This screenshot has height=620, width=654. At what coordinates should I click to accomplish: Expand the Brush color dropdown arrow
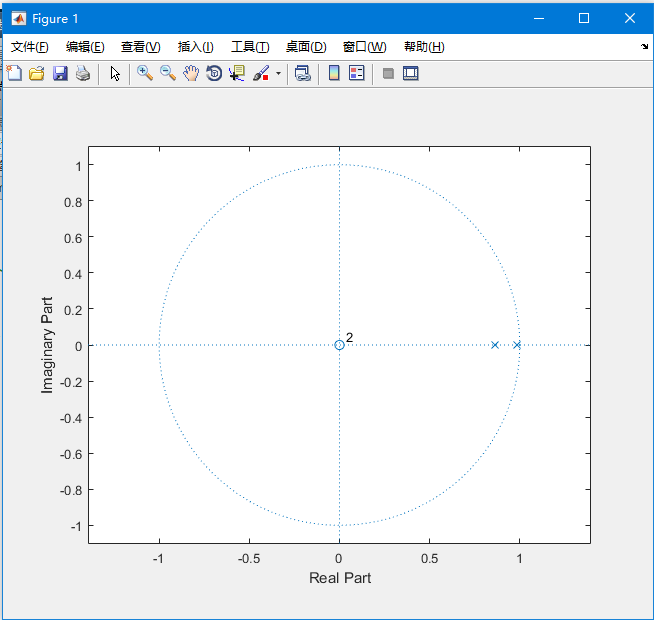click(x=279, y=74)
